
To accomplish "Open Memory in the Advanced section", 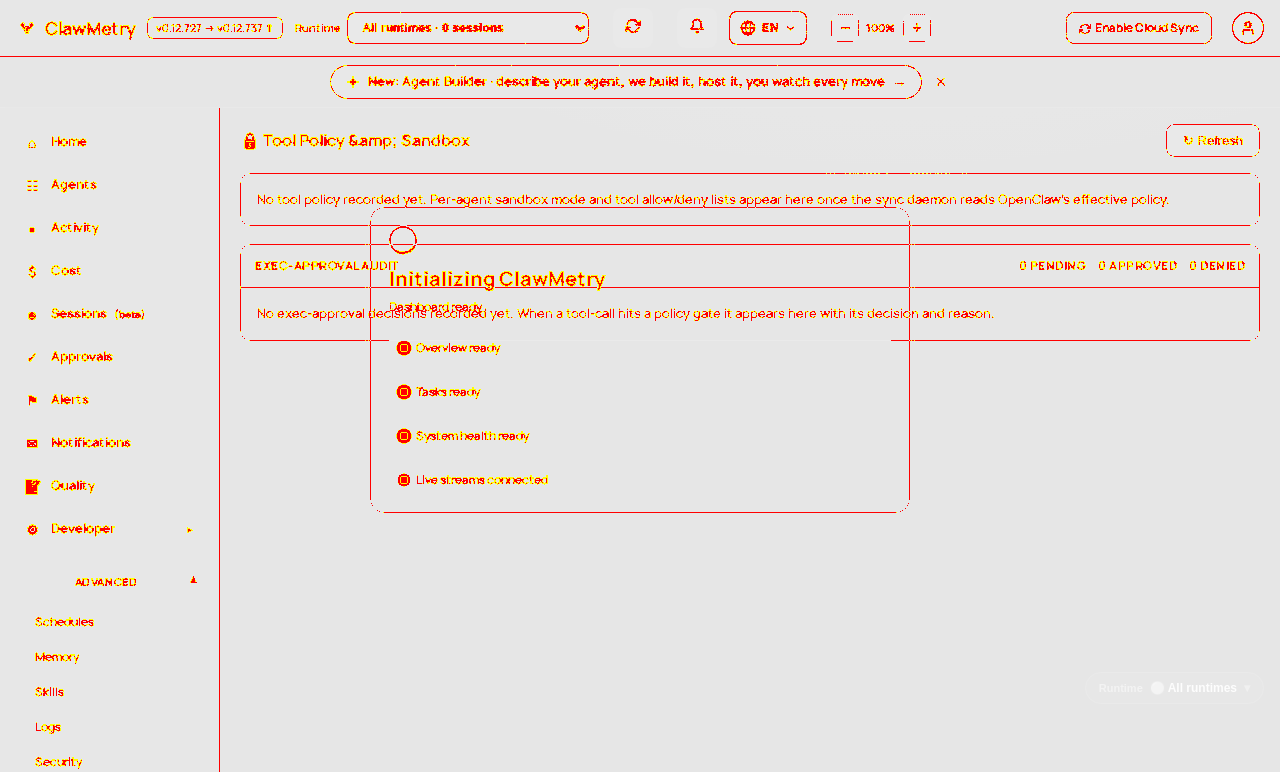I will pyautogui.click(x=57, y=657).
